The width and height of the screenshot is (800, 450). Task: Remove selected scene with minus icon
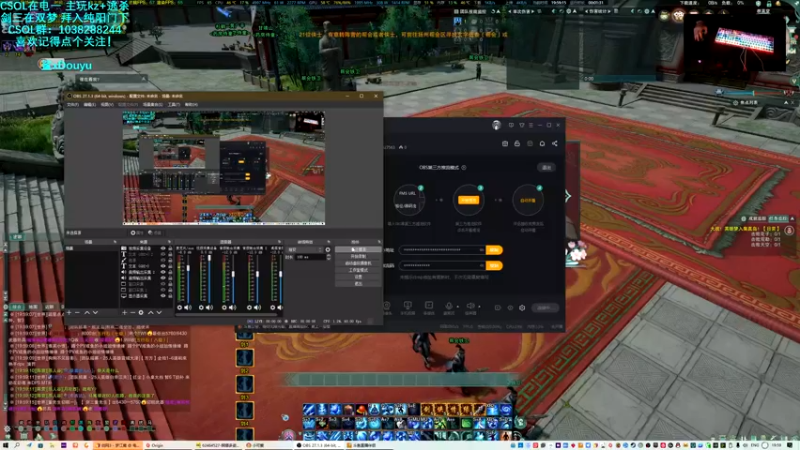(x=78, y=312)
